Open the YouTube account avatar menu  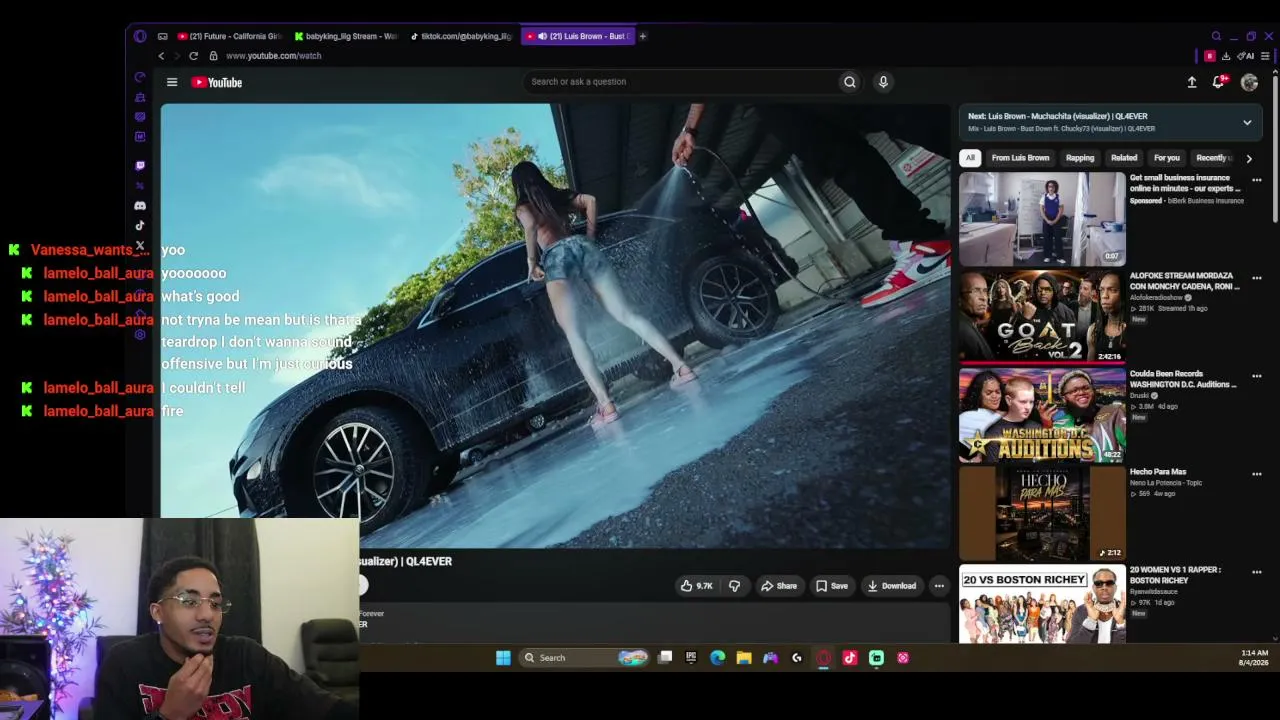(1249, 82)
